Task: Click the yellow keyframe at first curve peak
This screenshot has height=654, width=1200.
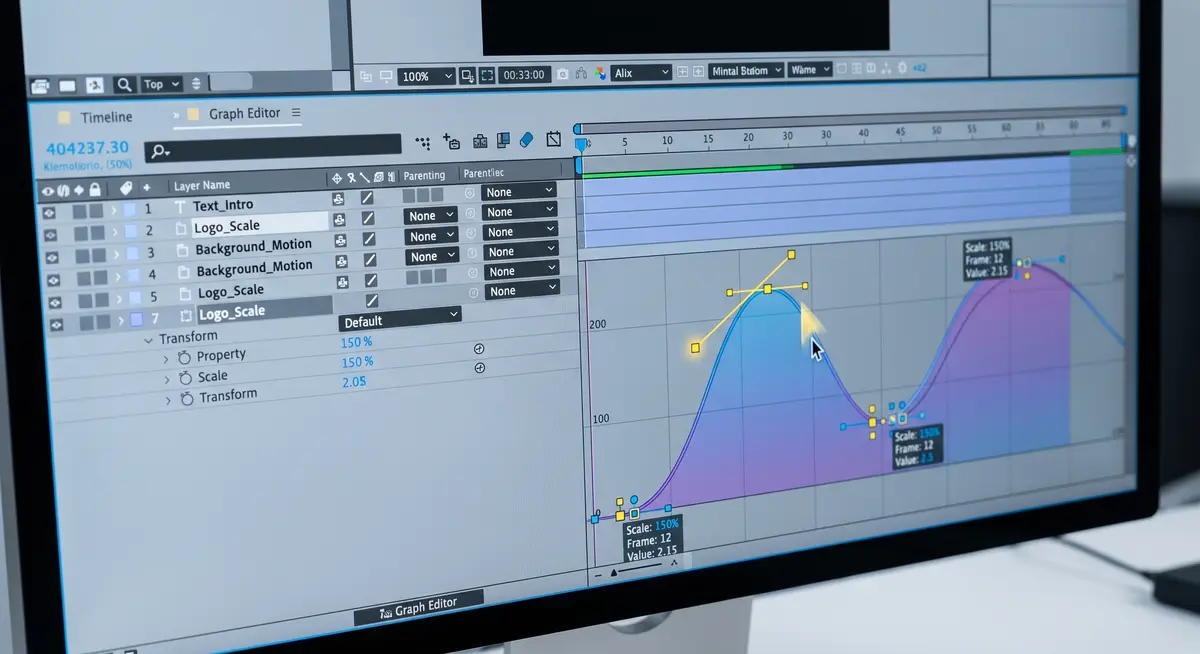Action: [x=768, y=288]
